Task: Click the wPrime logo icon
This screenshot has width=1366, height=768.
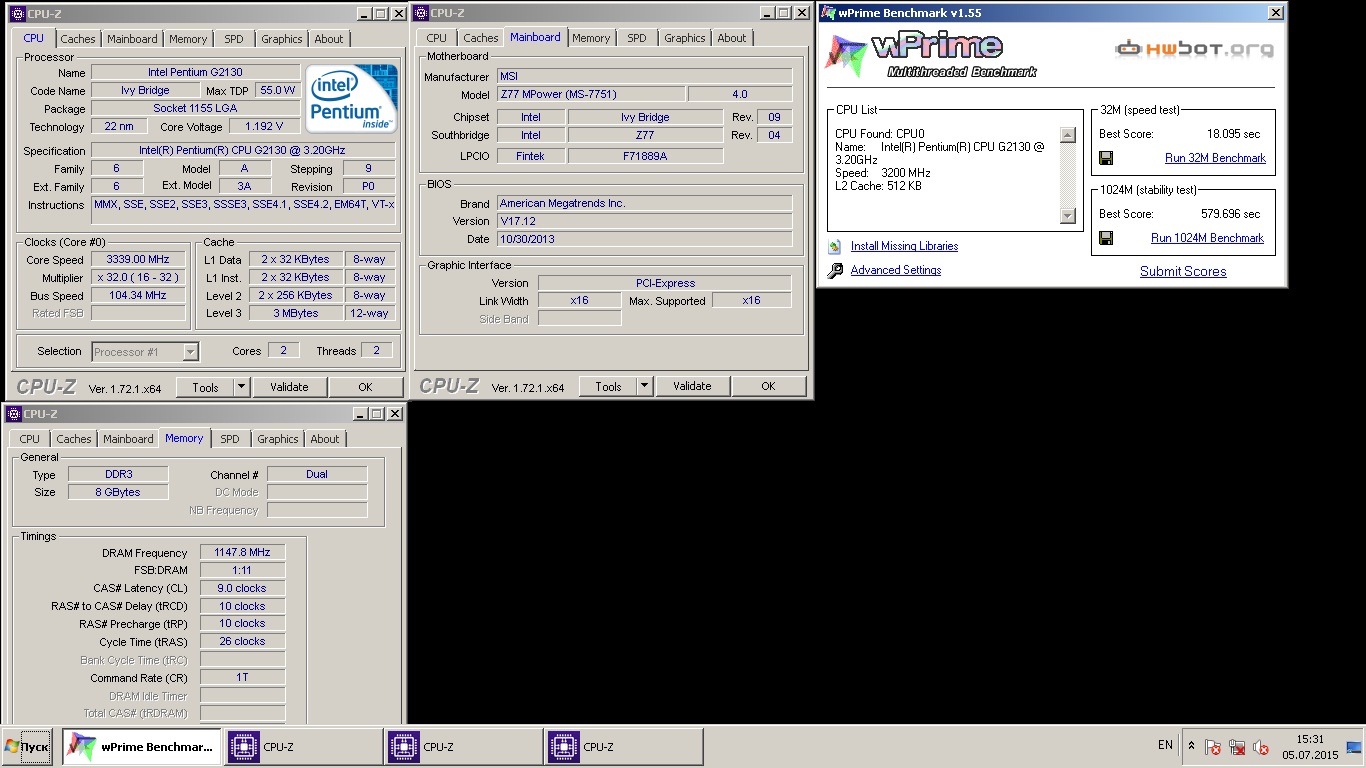Action: 844,56
